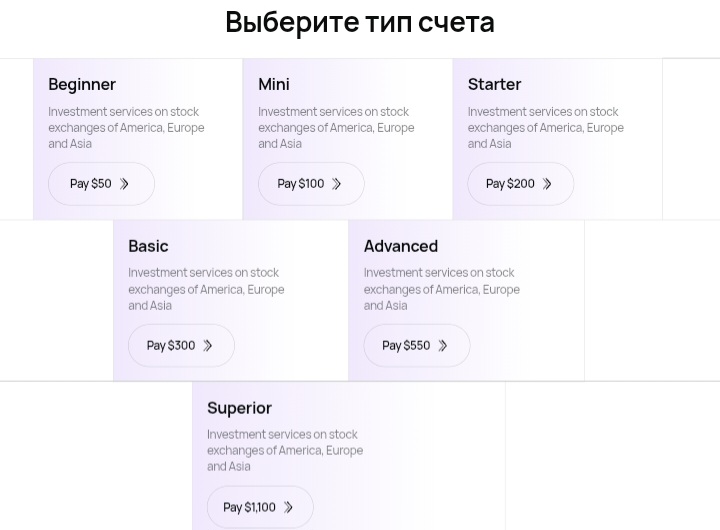
Task: Click the arrow icon on Pay $1,100
Action: click(x=288, y=508)
